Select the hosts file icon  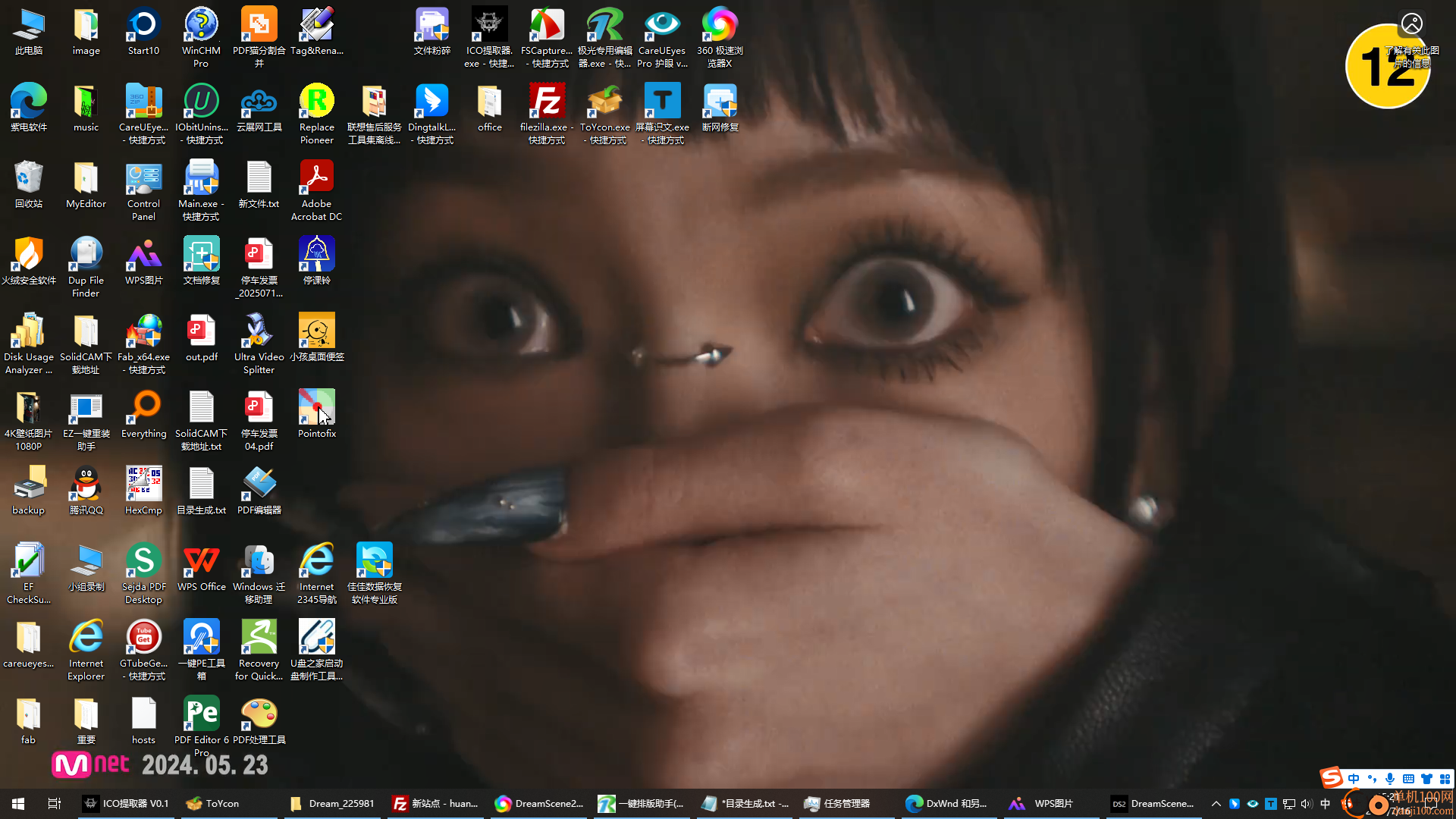click(143, 720)
